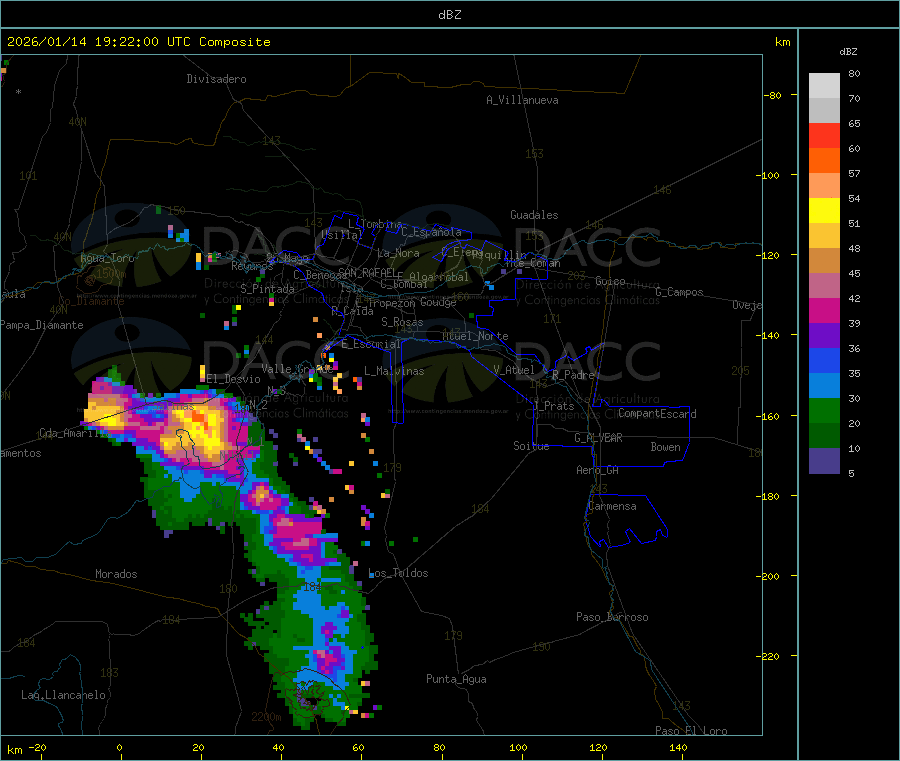The image size is (900, 761).
Task: Click the Divisadero map label
Action: (216, 79)
